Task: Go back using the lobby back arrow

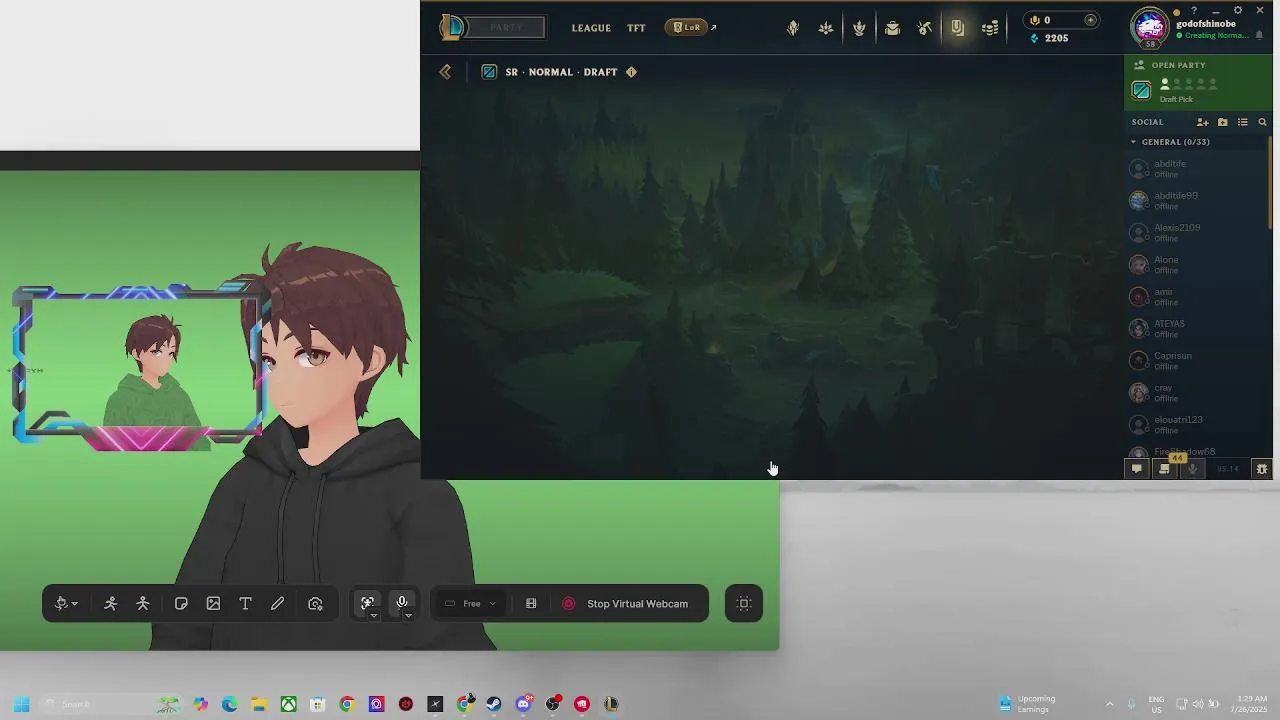Action: [445, 72]
